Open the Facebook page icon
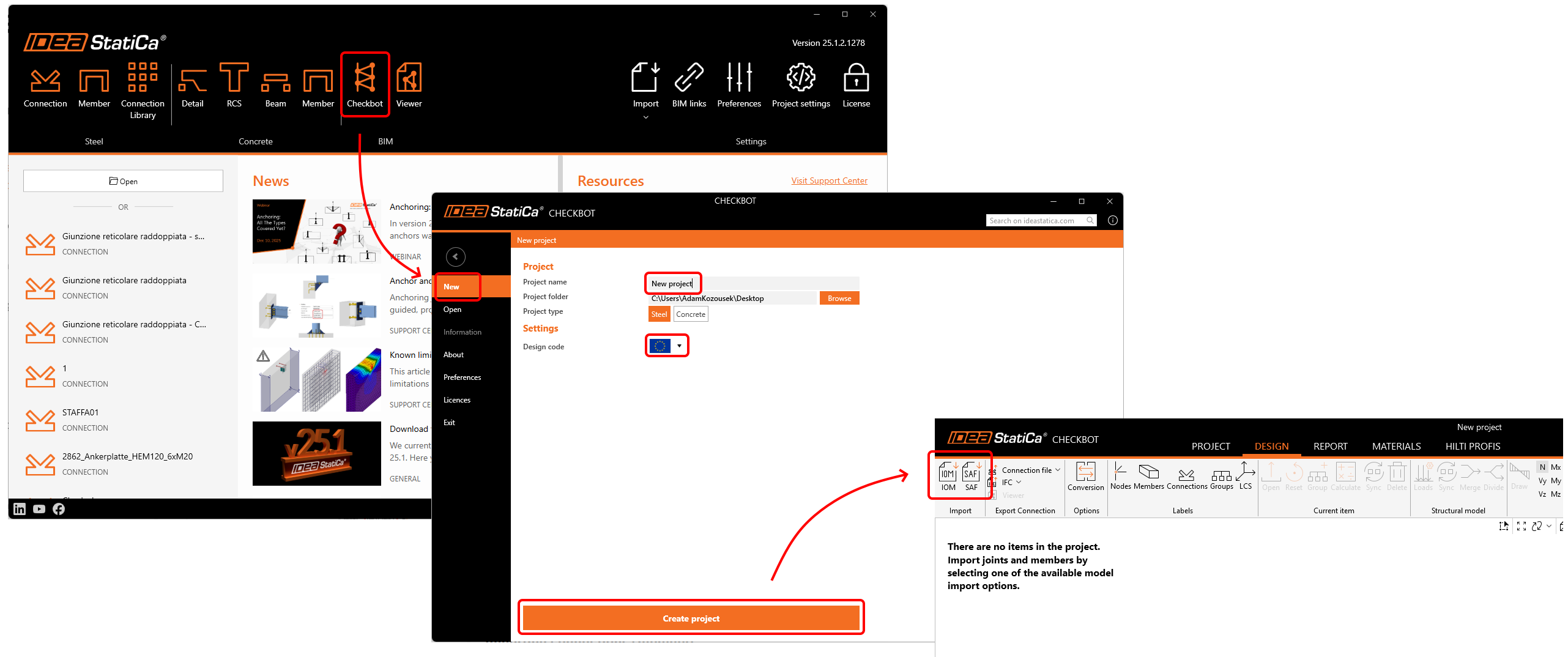1568x657 pixels. (59, 509)
